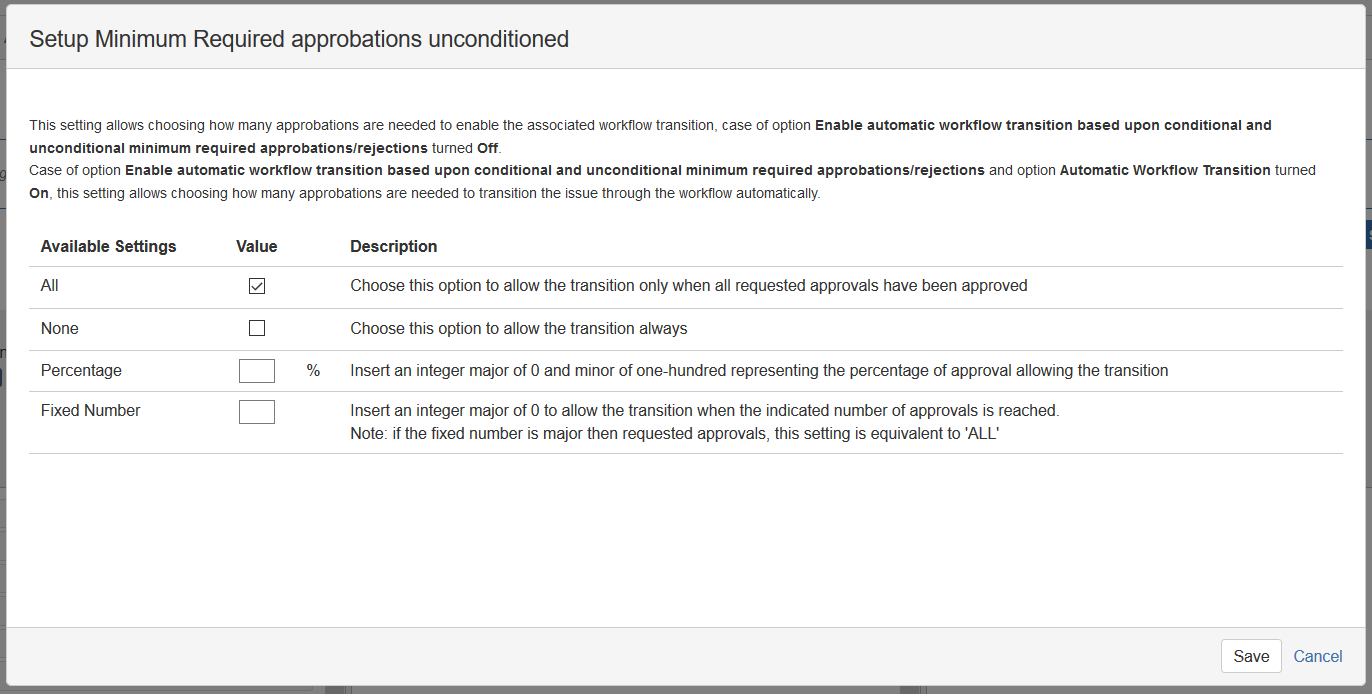The width and height of the screenshot is (1372, 694).
Task: Click the 'Description' column header
Action: pos(394,246)
